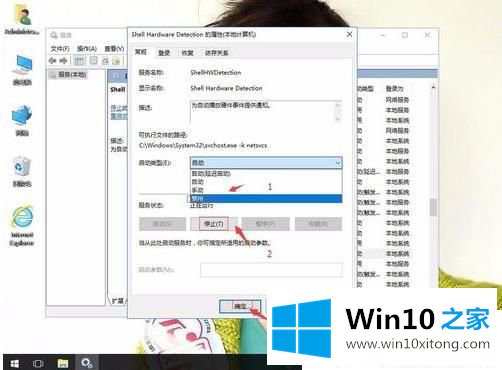Close the Shell Hardware Detection properties dialog
502x370 pixels.
(x=349, y=34)
